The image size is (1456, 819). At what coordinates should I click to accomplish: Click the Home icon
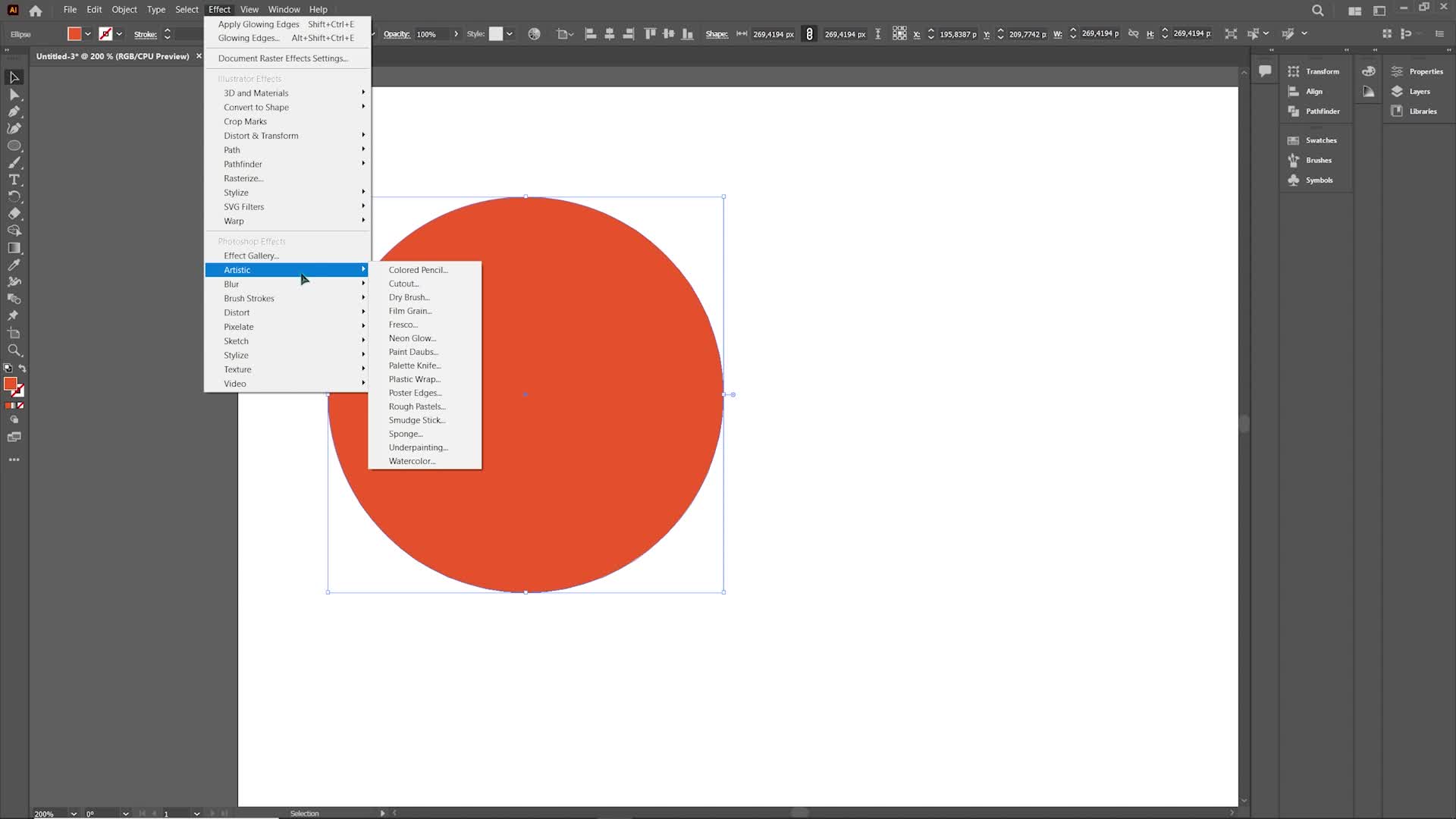click(36, 11)
